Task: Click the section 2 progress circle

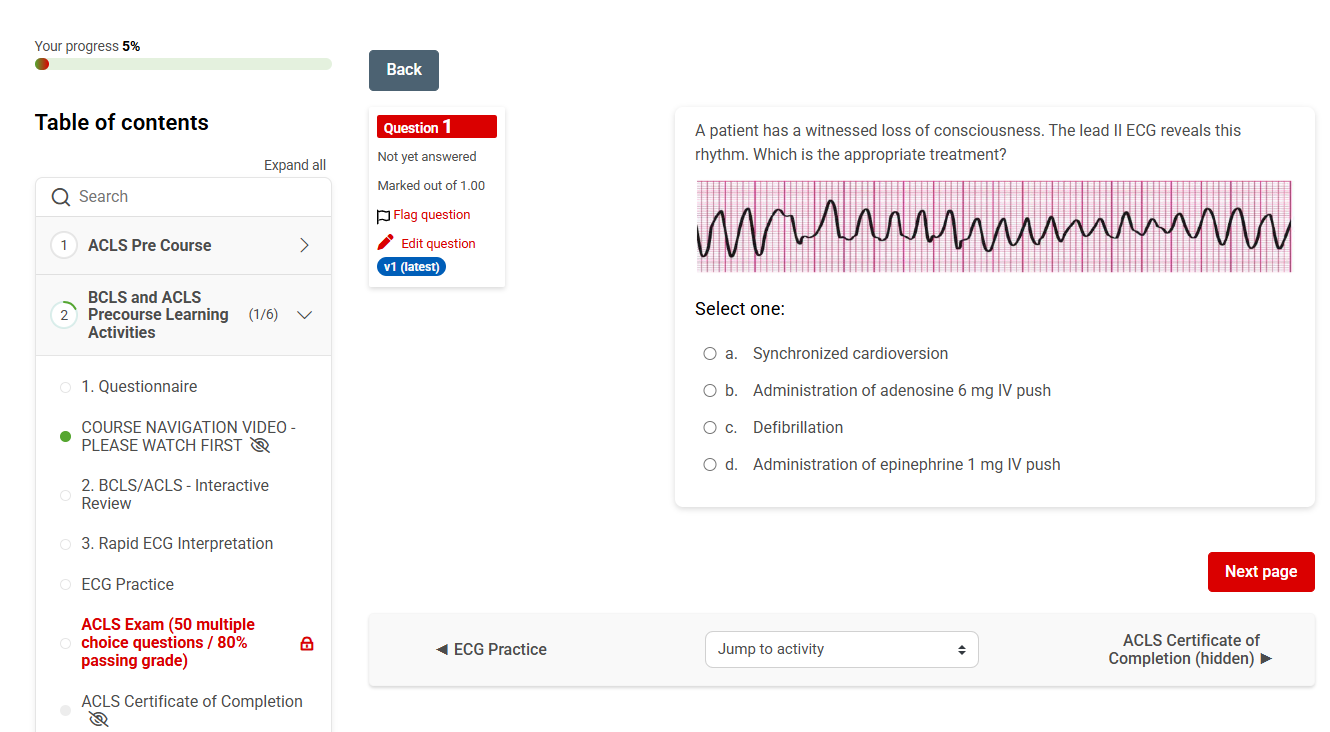Action: (64, 315)
